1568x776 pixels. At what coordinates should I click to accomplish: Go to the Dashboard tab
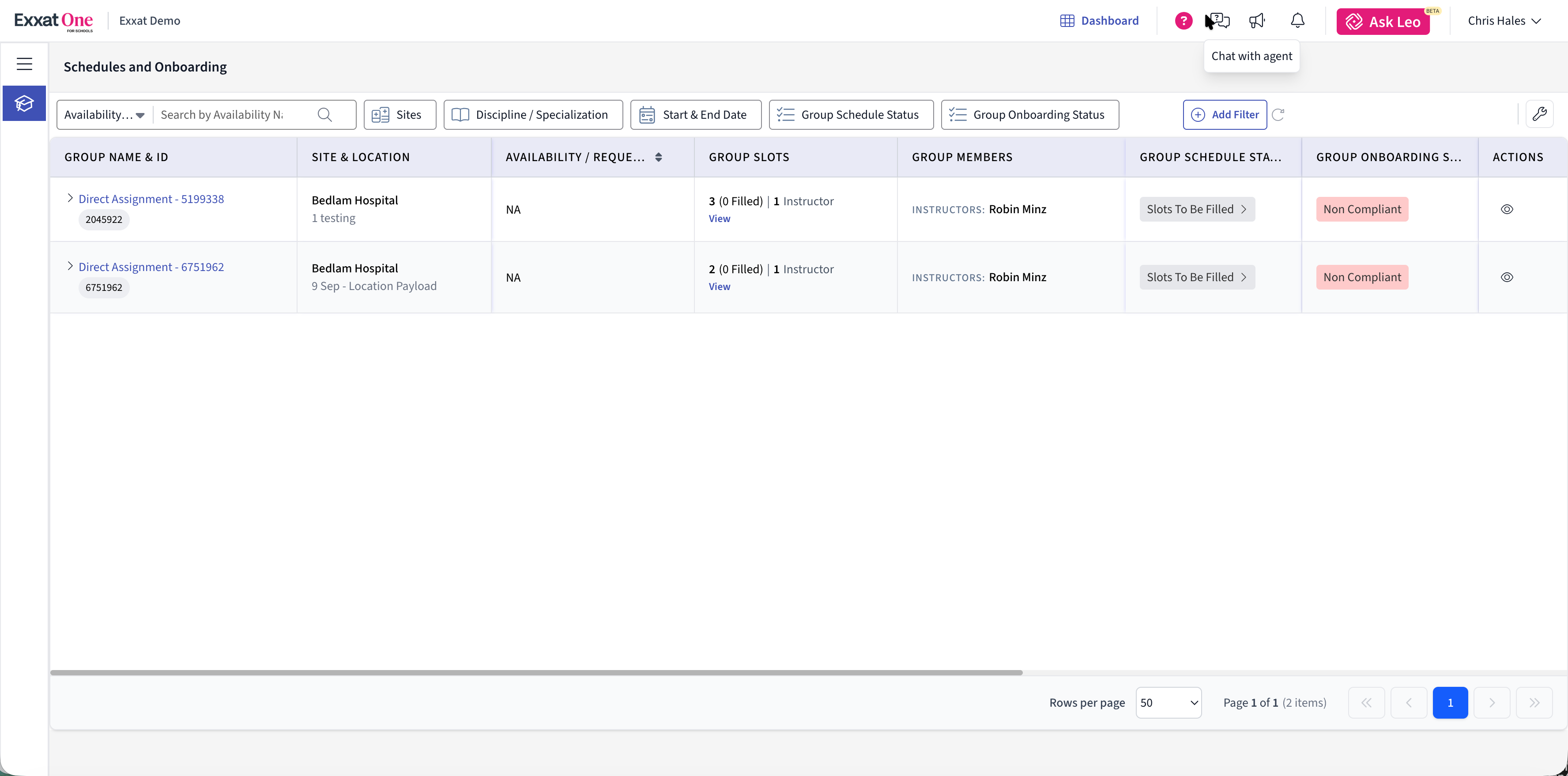1099,21
